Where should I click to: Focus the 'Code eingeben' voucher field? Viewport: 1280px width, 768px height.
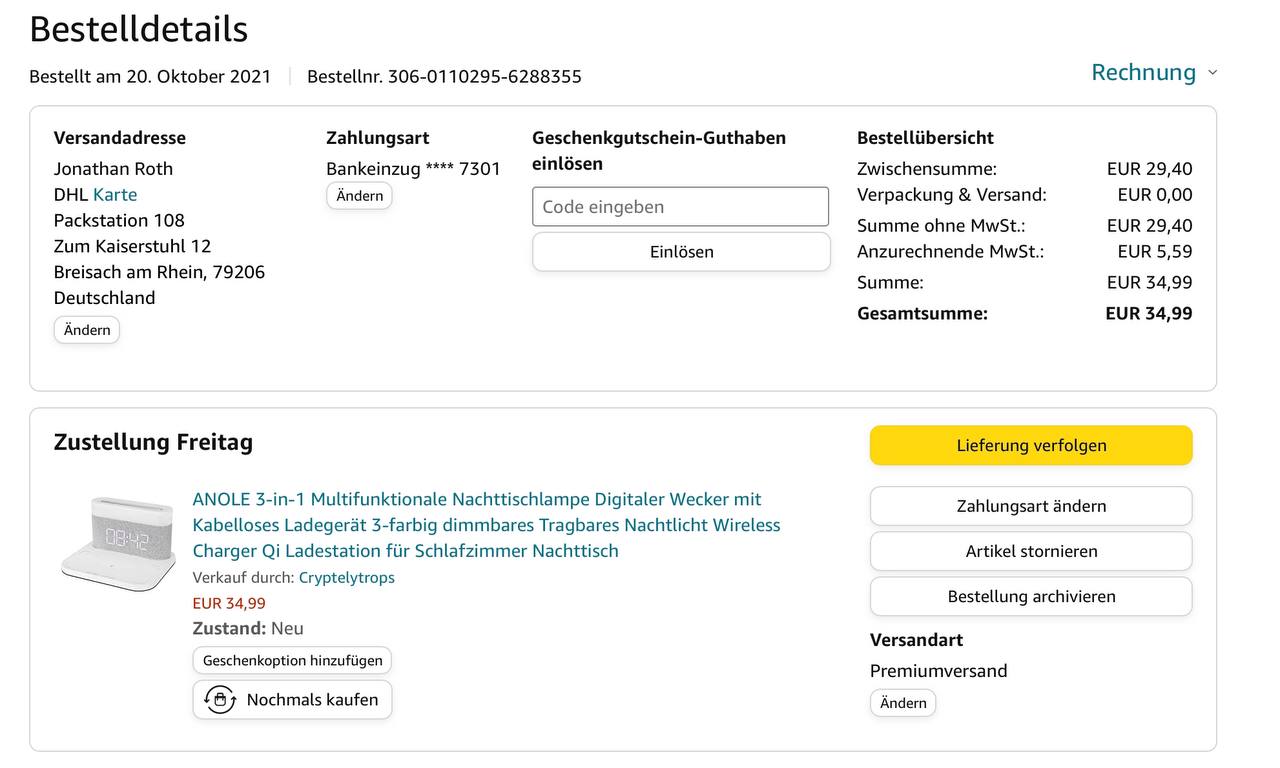680,207
